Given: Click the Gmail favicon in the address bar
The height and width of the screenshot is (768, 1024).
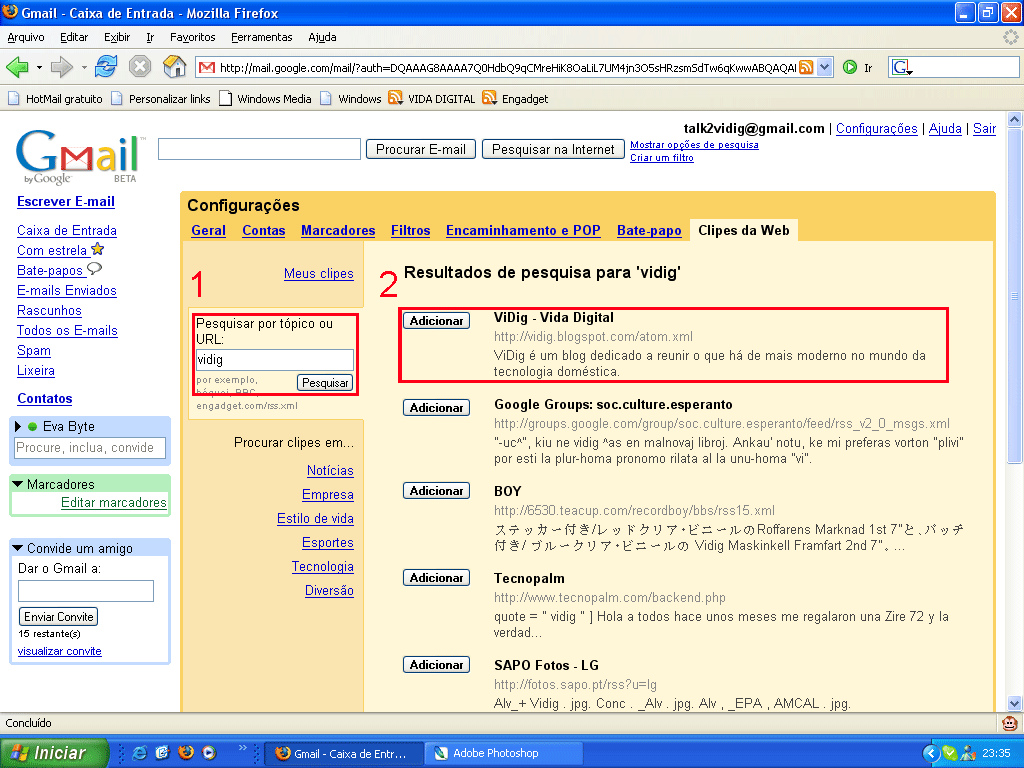Looking at the screenshot, I should [x=206, y=67].
